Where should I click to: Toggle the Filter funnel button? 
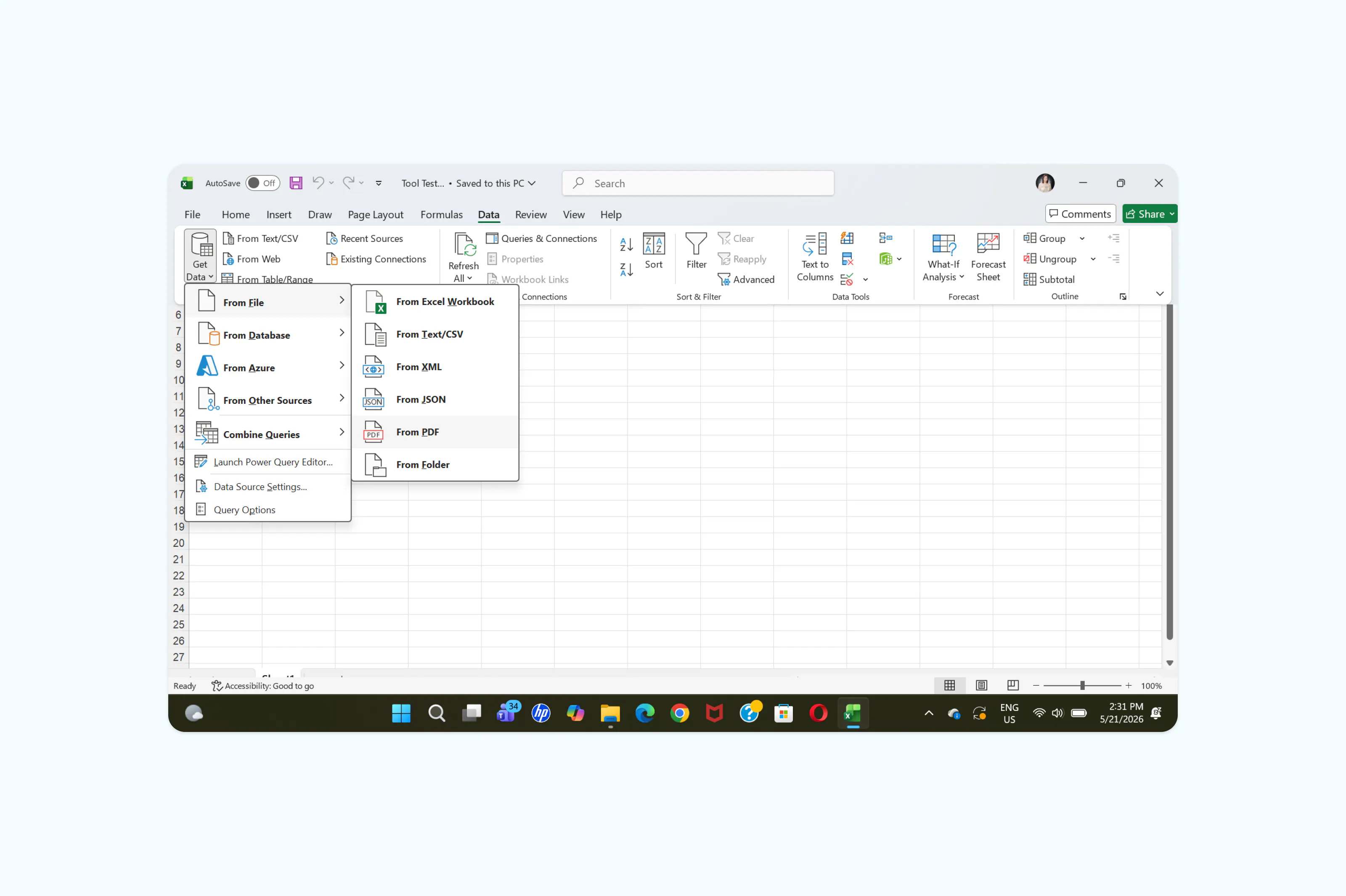pos(696,251)
